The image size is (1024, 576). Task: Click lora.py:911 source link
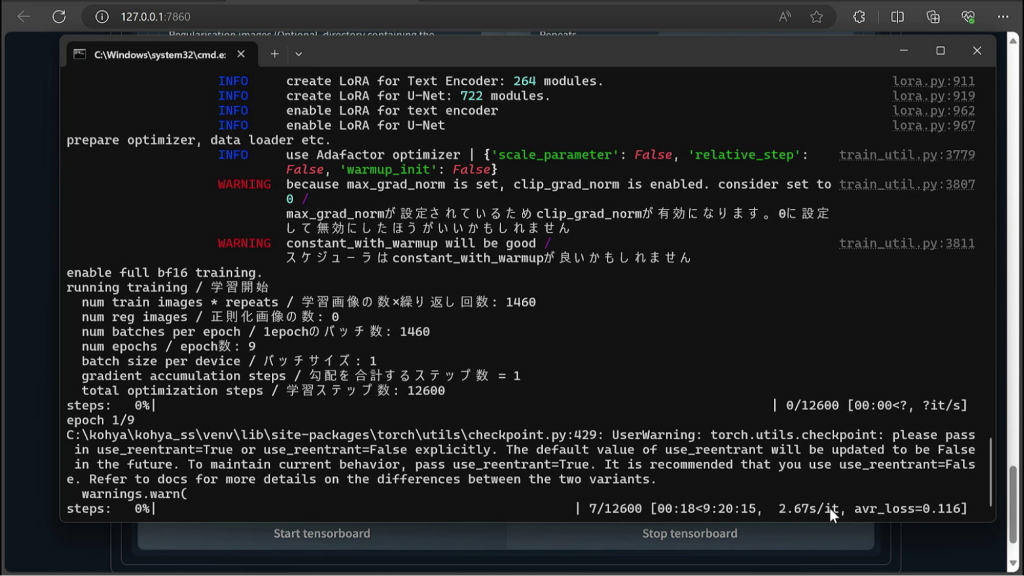click(934, 81)
